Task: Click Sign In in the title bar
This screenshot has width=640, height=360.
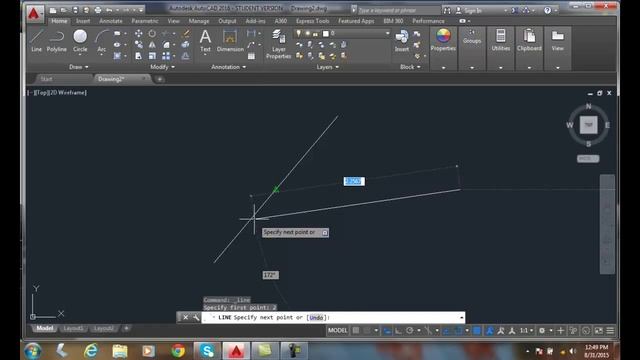Action: point(473,11)
